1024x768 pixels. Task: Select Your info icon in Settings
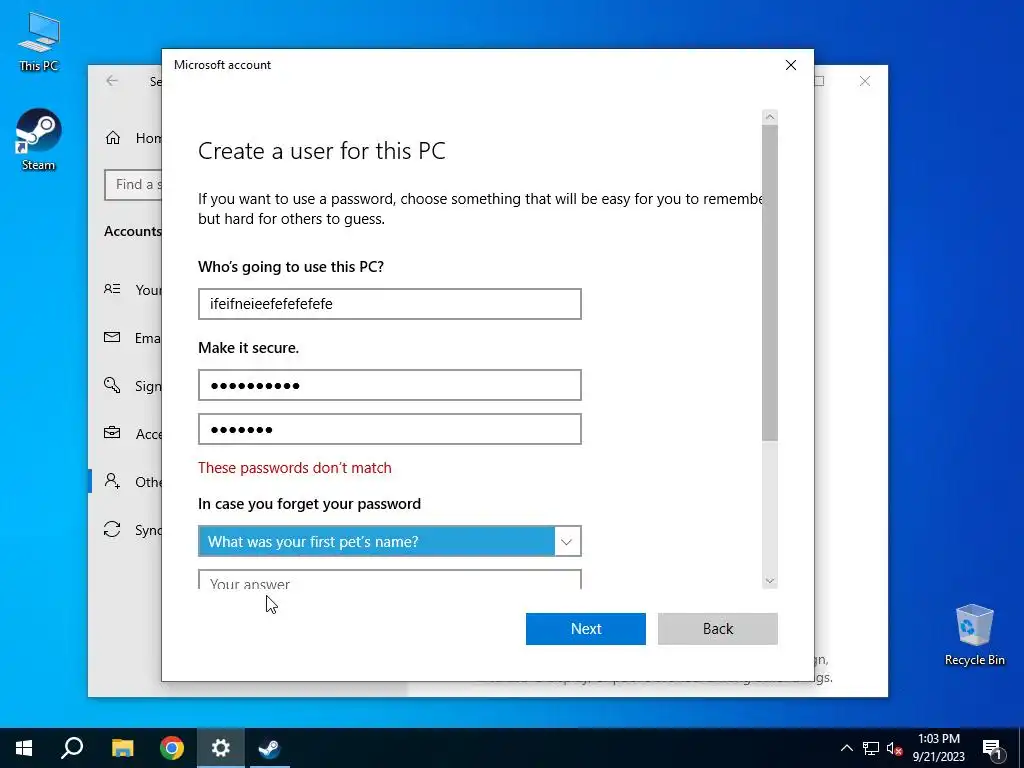[x=112, y=289]
